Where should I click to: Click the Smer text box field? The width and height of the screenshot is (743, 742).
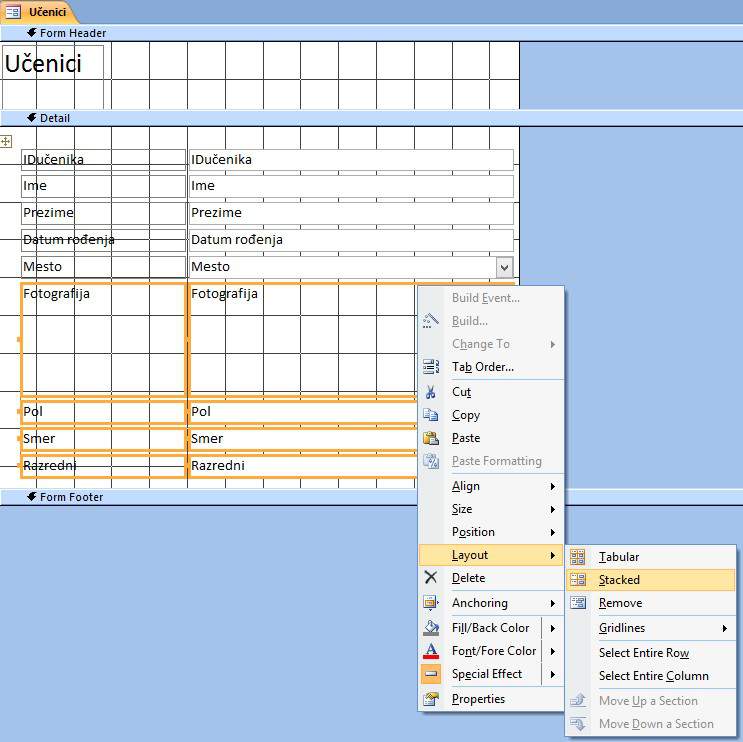(x=302, y=439)
